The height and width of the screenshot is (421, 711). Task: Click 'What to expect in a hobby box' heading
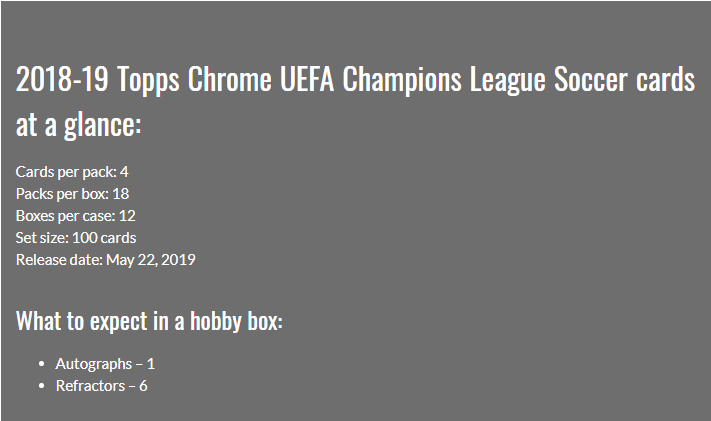(x=149, y=322)
